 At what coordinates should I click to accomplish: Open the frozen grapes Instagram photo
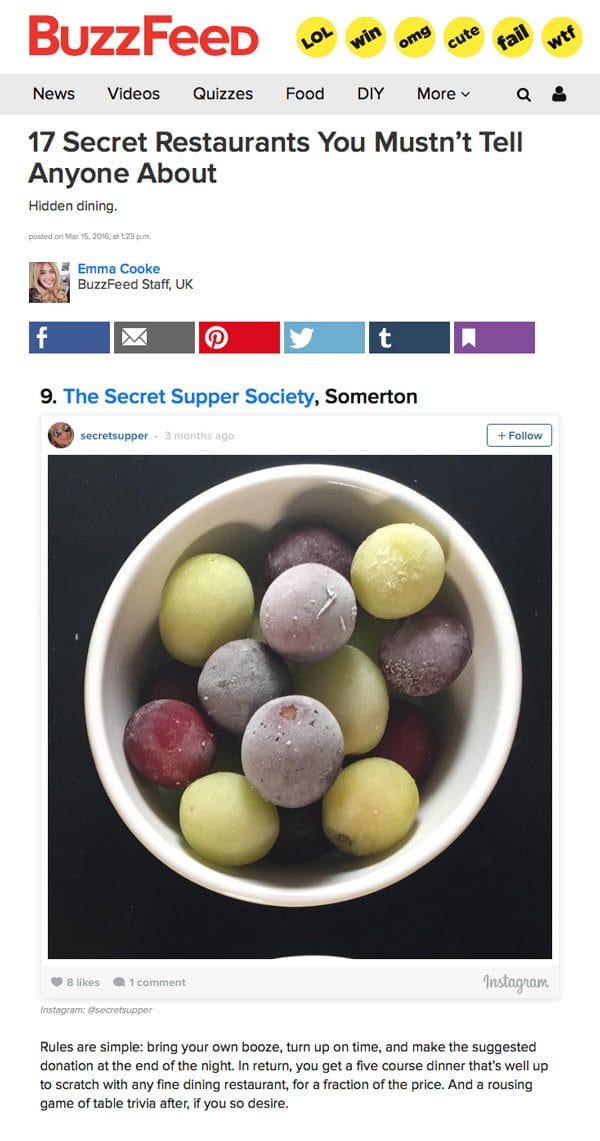pyautogui.click(x=300, y=707)
